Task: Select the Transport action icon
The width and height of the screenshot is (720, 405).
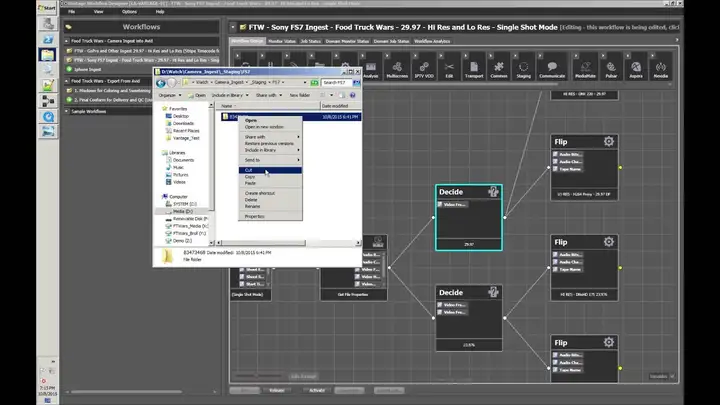Action: pos(474,69)
